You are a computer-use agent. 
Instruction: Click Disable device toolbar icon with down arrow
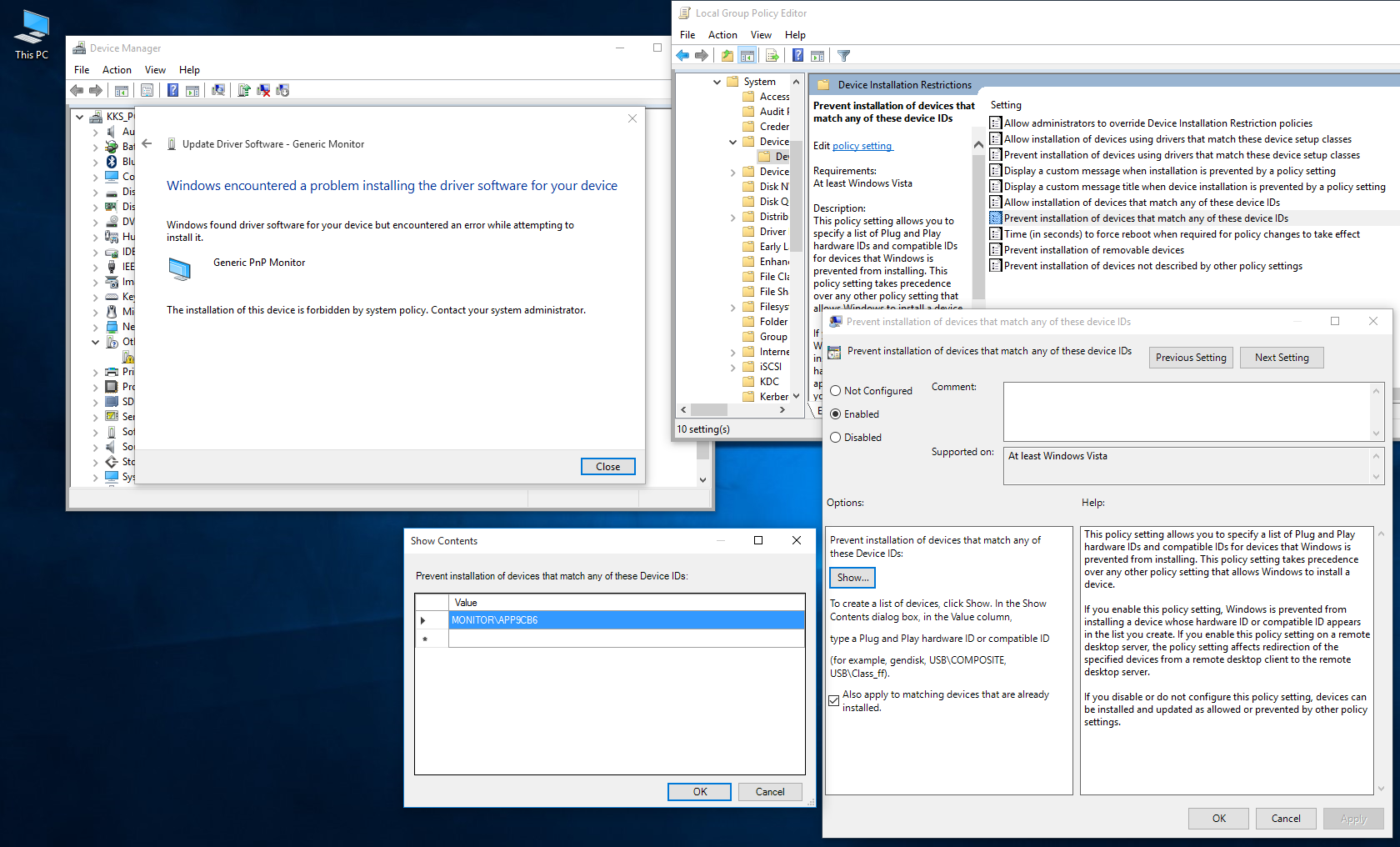282,90
